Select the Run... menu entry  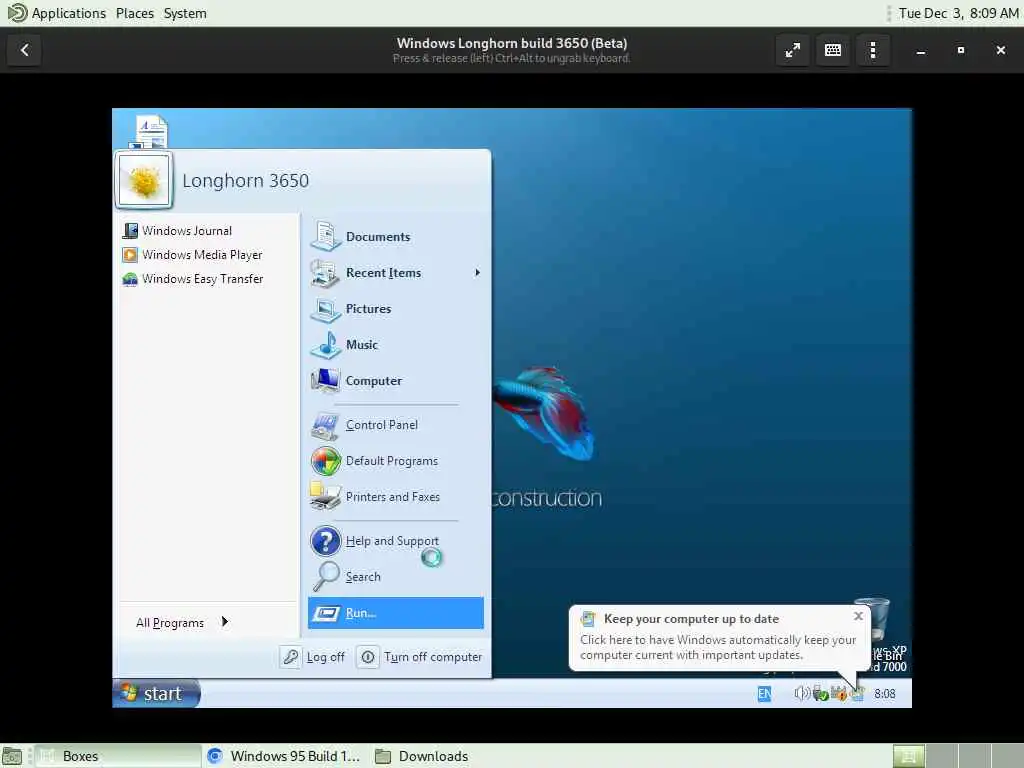tap(396, 613)
